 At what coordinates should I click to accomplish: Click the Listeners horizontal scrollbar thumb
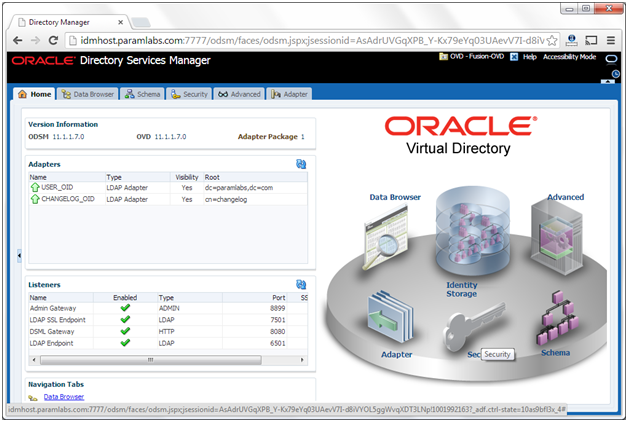click(x=151, y=360)
